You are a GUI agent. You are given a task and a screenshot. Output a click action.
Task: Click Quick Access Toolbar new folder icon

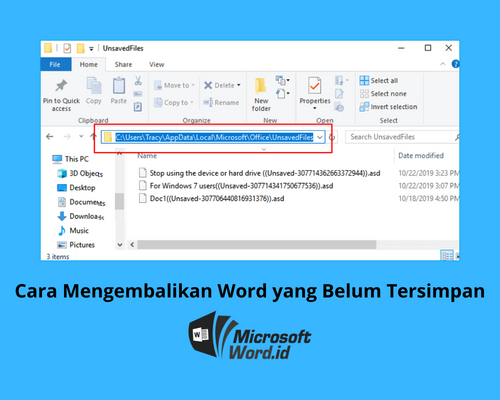coord(80,48)
